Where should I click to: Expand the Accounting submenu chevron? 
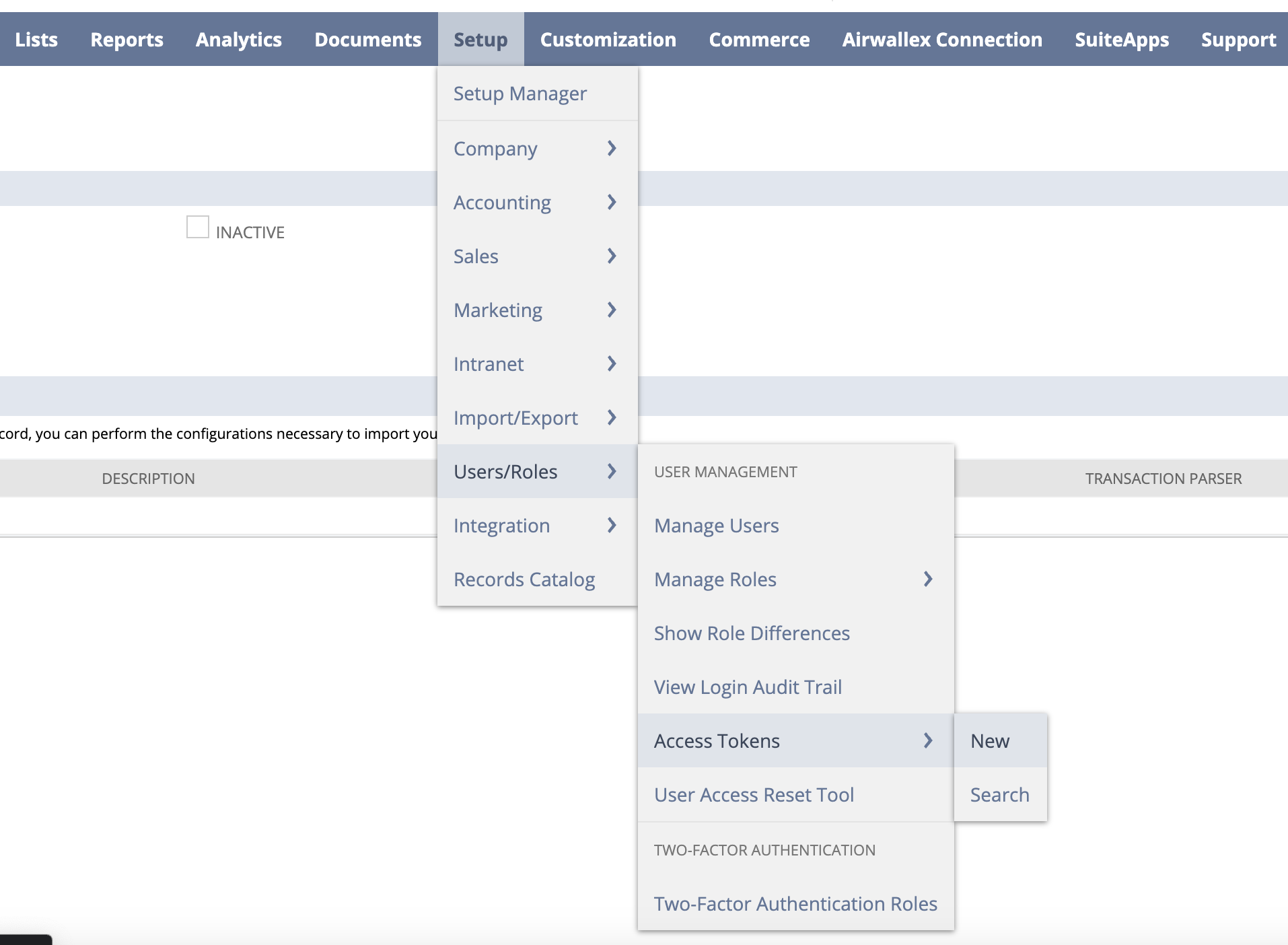coord(611,202)
